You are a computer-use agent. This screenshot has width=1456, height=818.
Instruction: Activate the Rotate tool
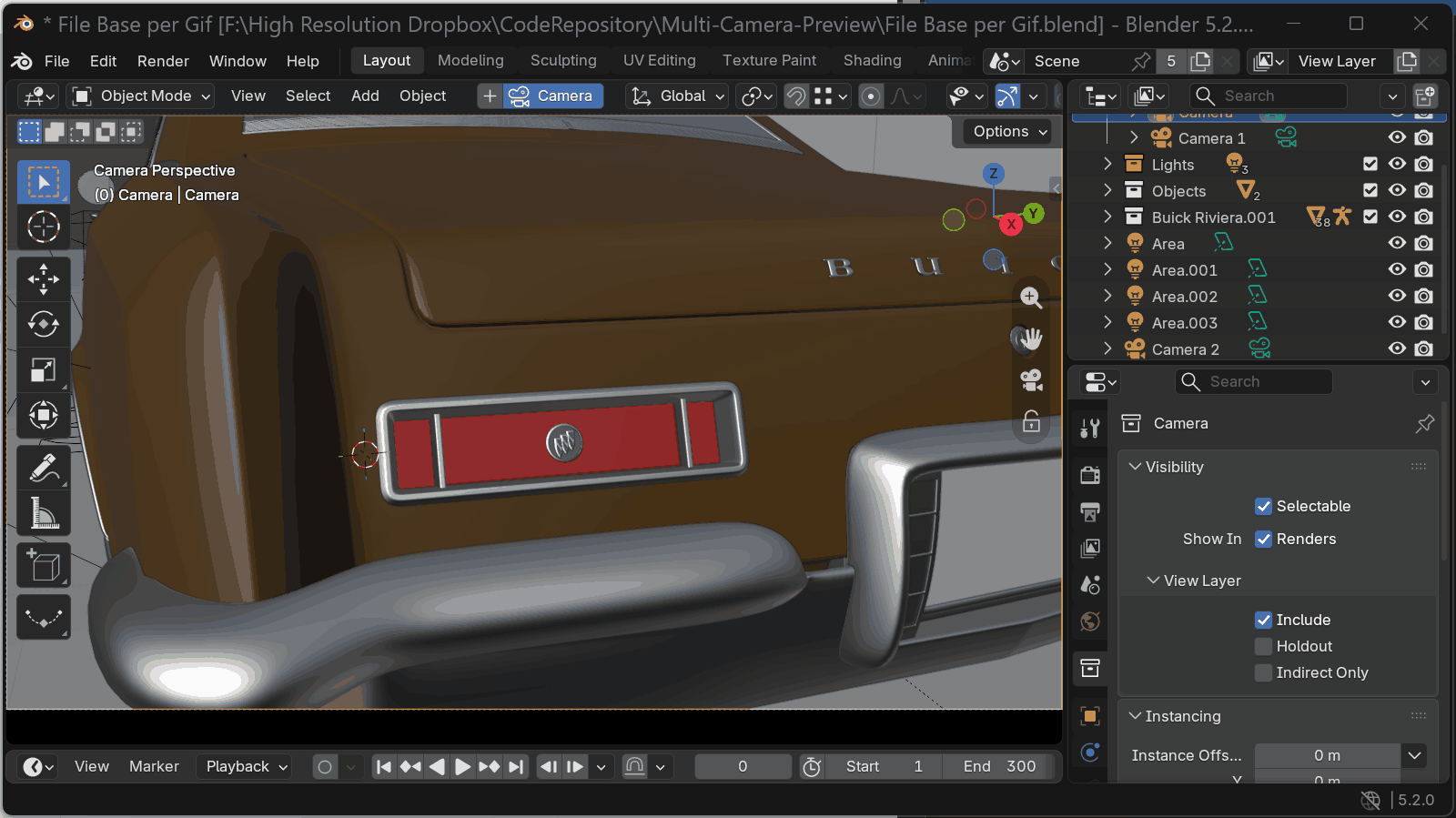pos(44,324)
